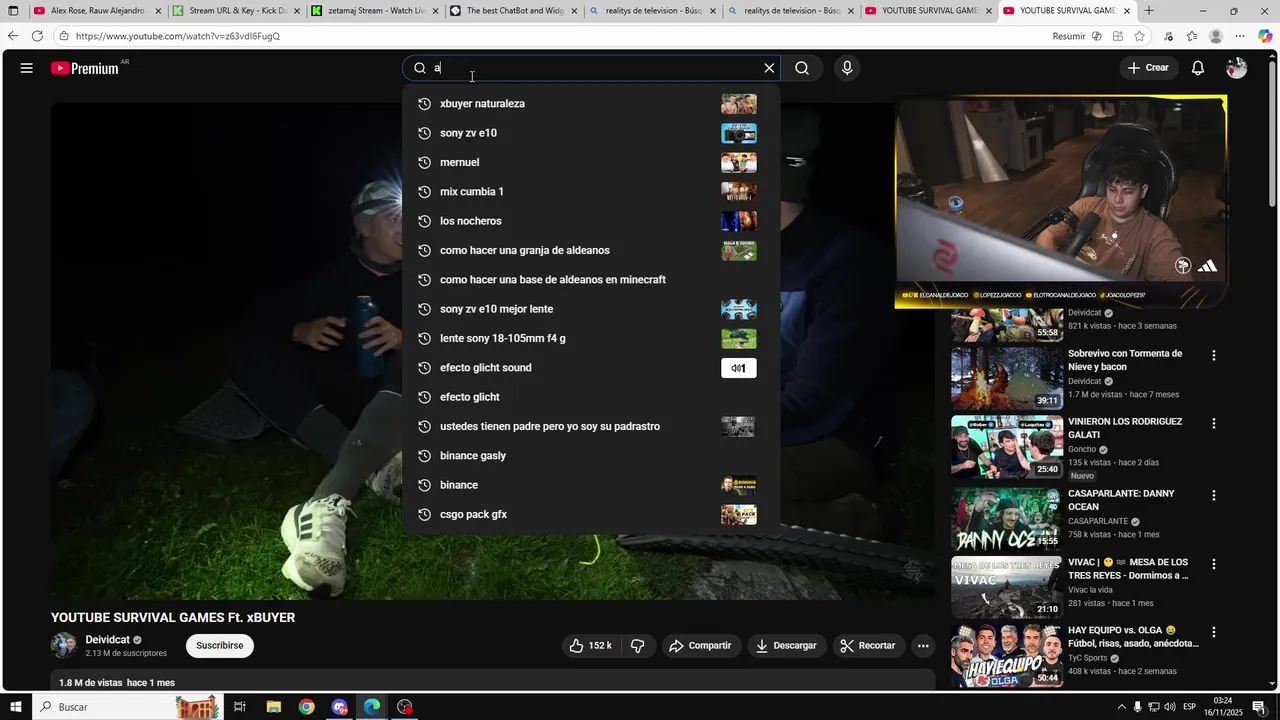Viewport: 1280px width, 720px height.
Task: Click the search magnifier button
Action: pyautogui.click(x=802, y=68)
